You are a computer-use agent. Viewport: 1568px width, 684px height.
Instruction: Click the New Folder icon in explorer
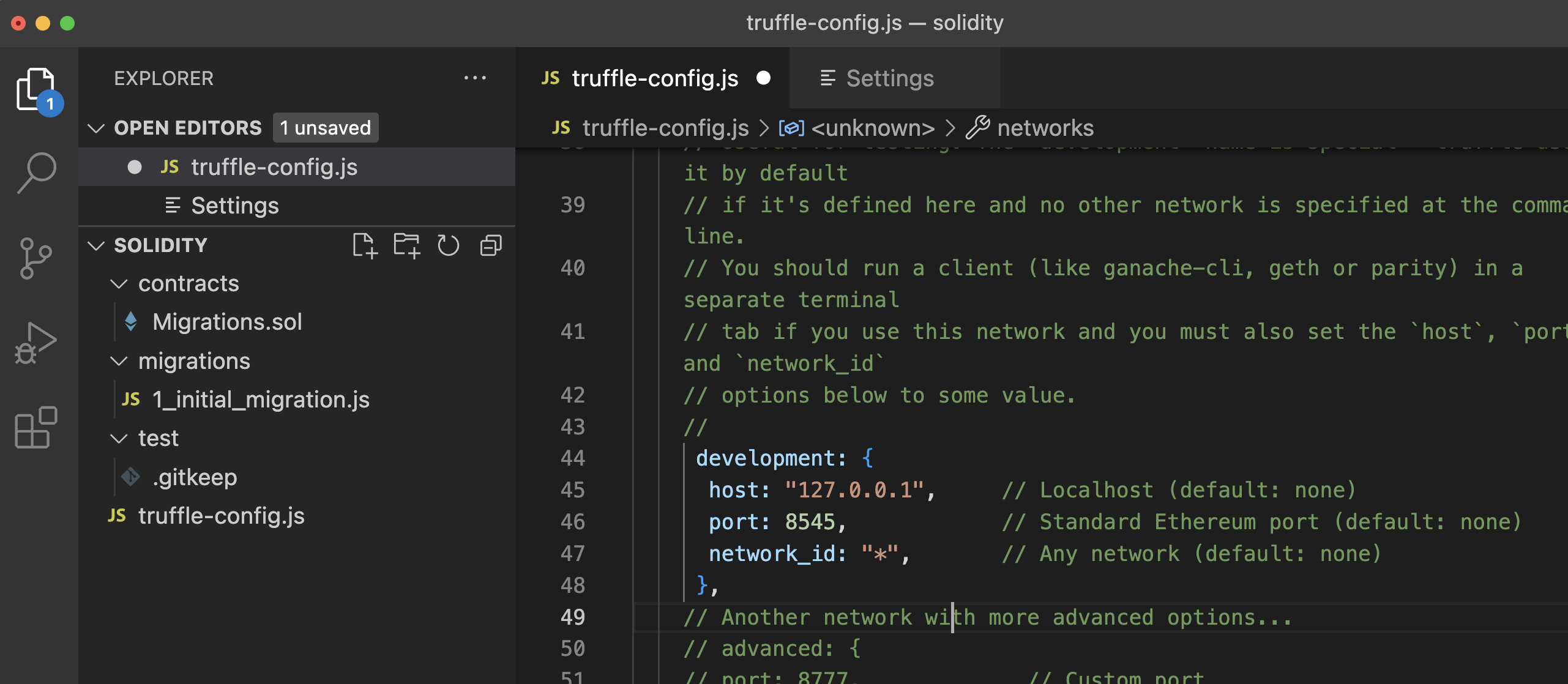406,246
